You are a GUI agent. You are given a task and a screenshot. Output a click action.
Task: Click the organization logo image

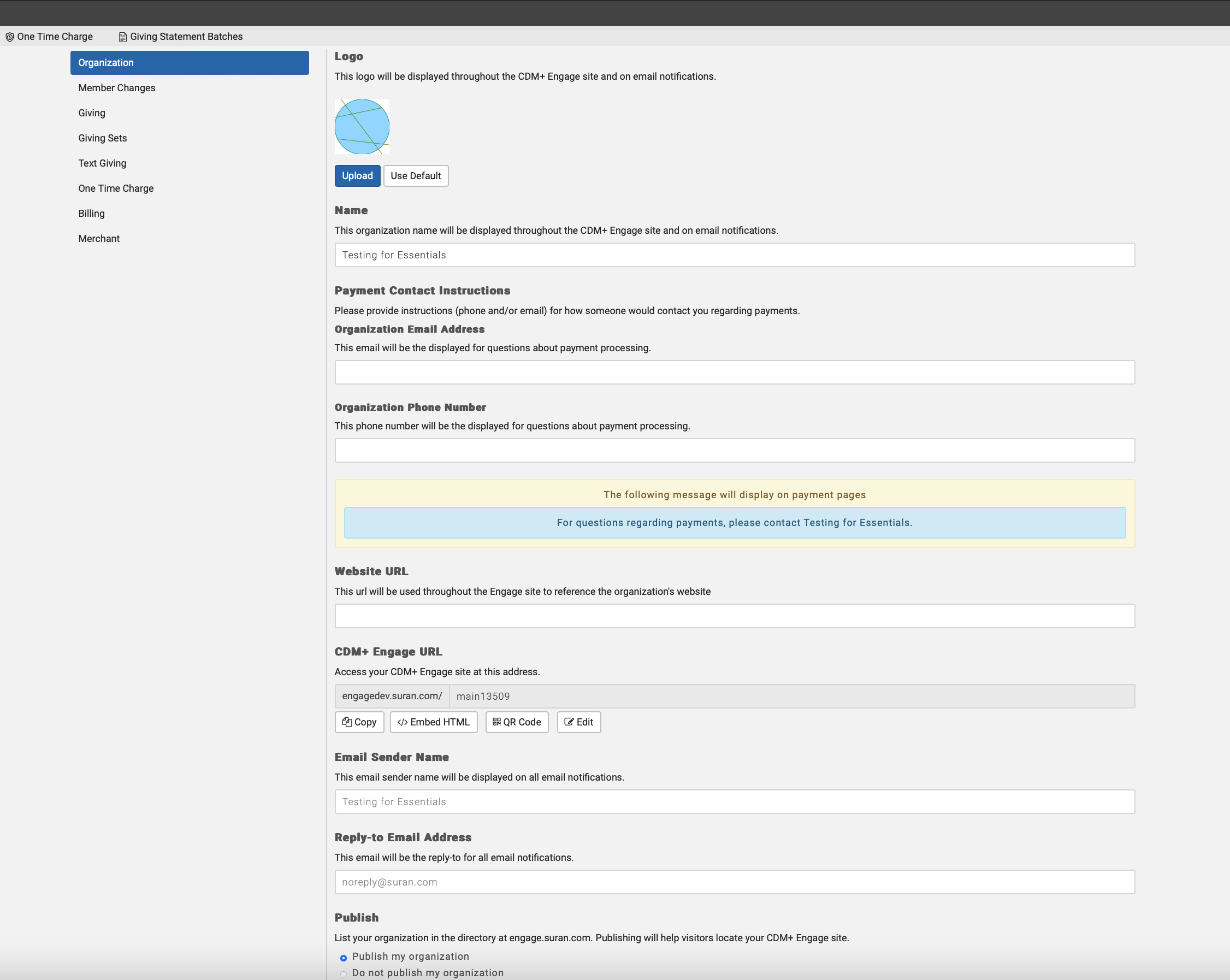[362, 127]
